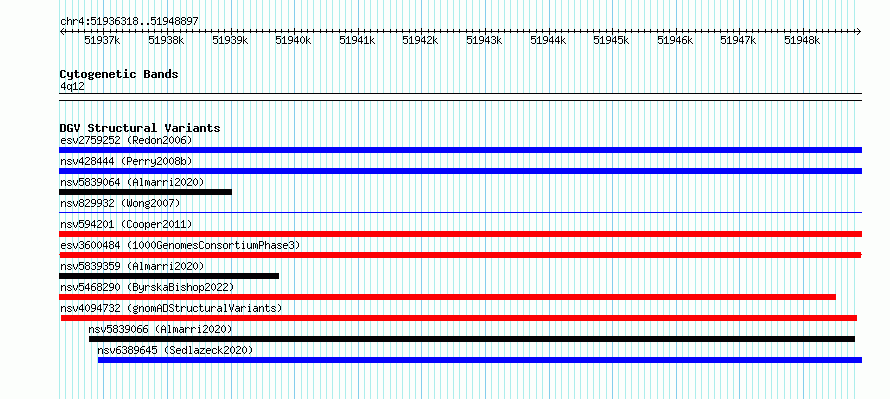
Task: Click the nsv5839066 (Almarri2020) label
Action: tap(160, 329)
